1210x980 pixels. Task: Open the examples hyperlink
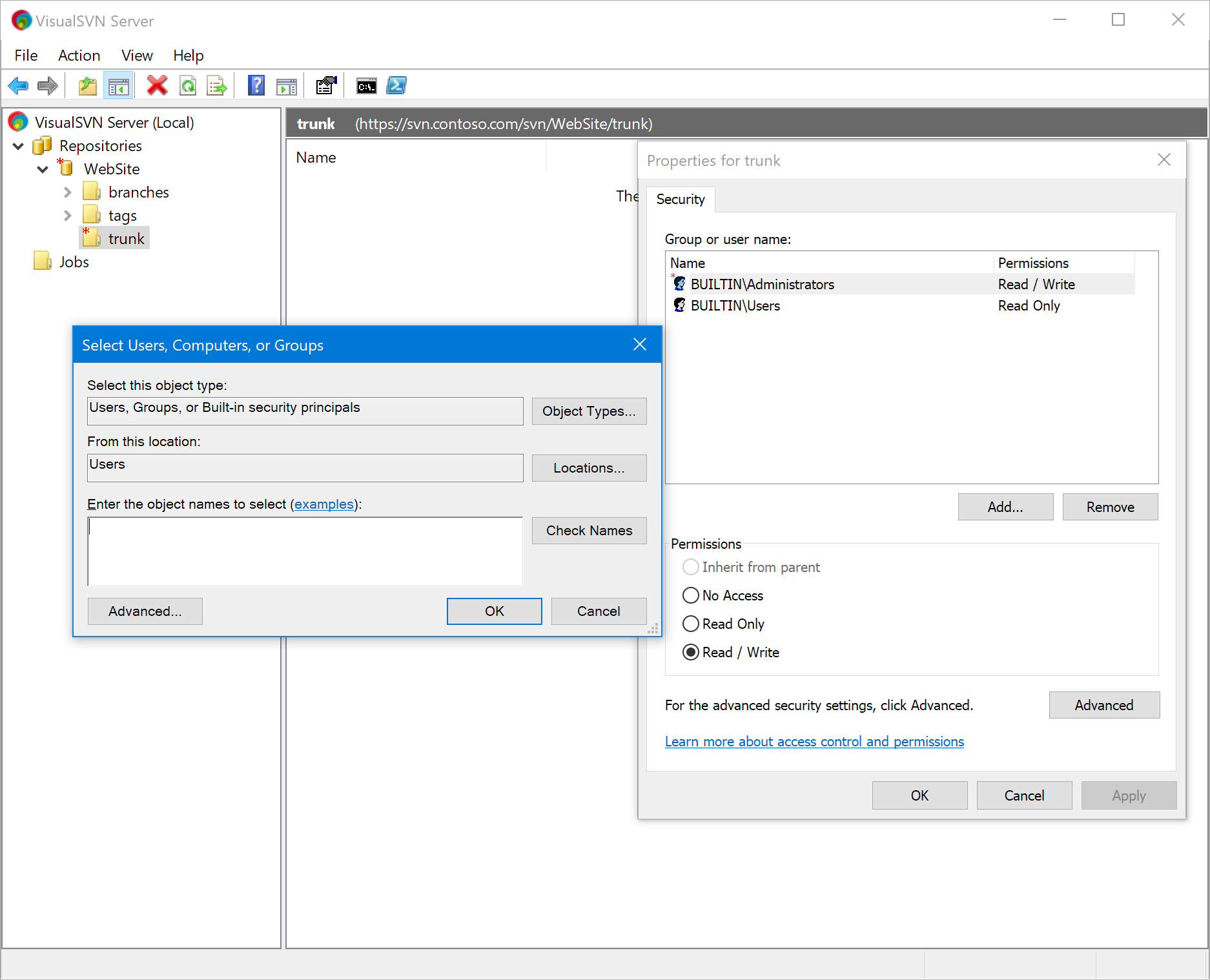324,504
